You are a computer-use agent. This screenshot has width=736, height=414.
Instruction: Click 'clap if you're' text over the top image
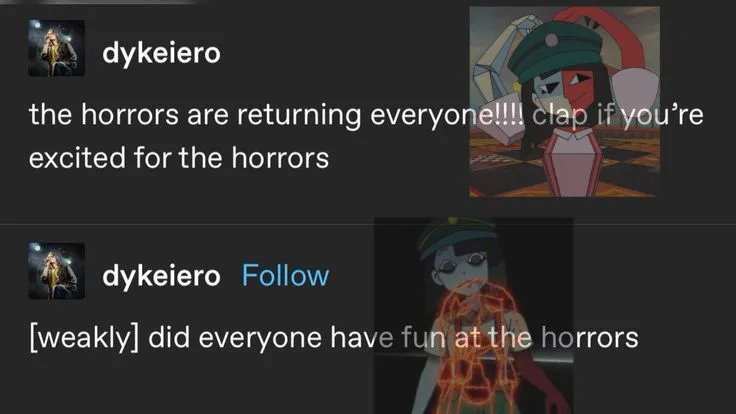tap(618, 115)
